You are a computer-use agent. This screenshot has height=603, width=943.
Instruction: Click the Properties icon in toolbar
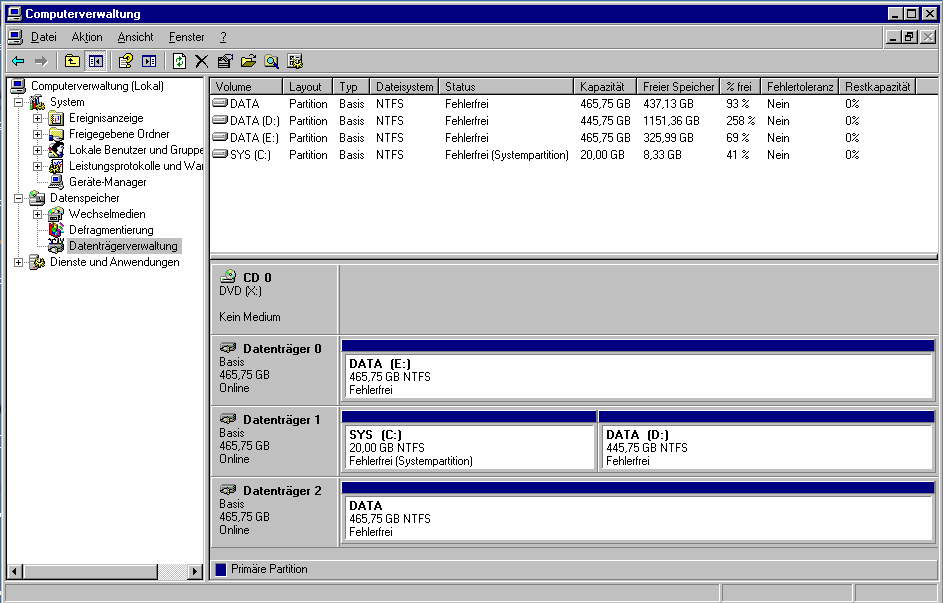click(225, 61)
